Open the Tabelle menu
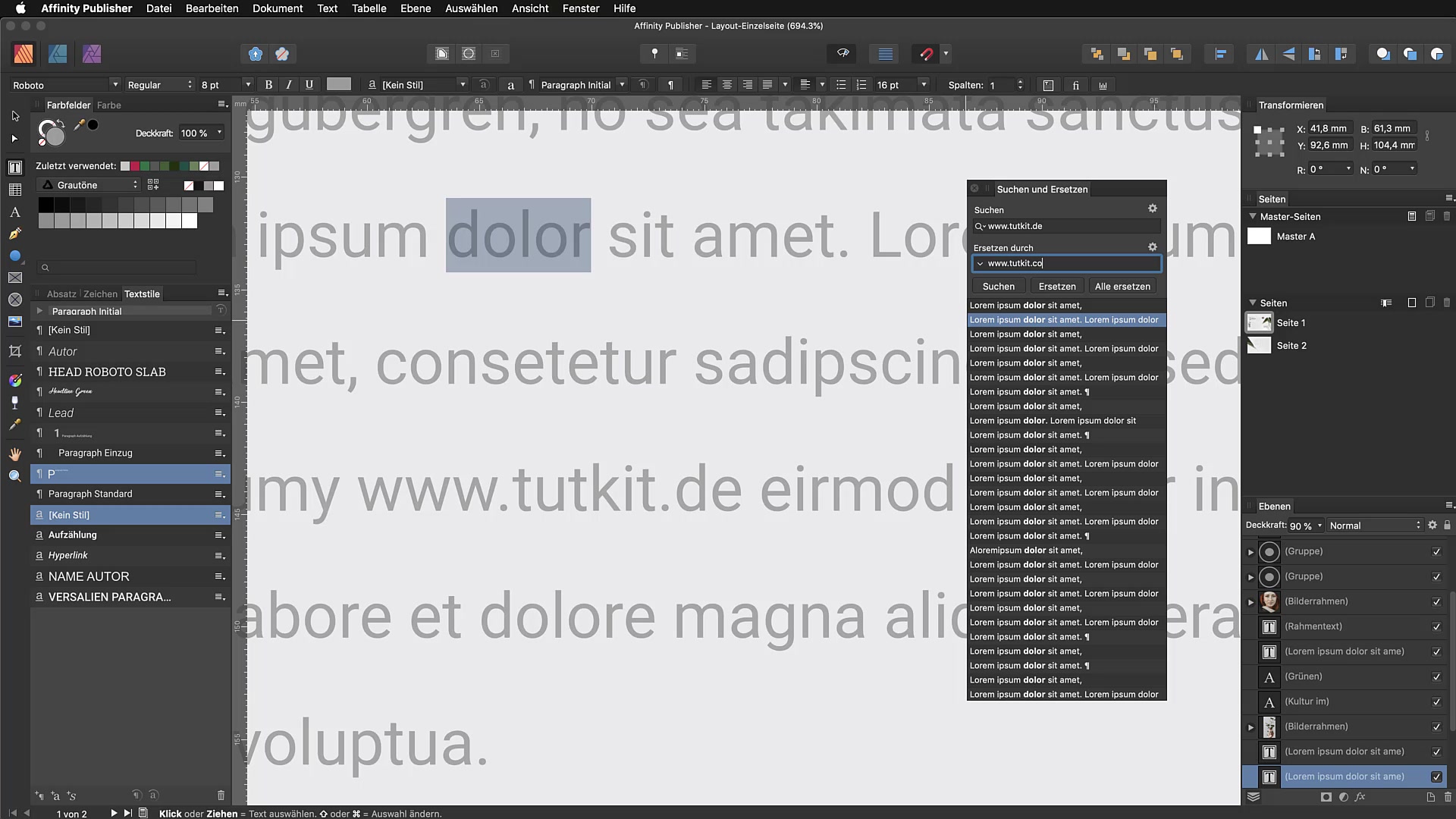1456x819 pixels. click(369, 8)
